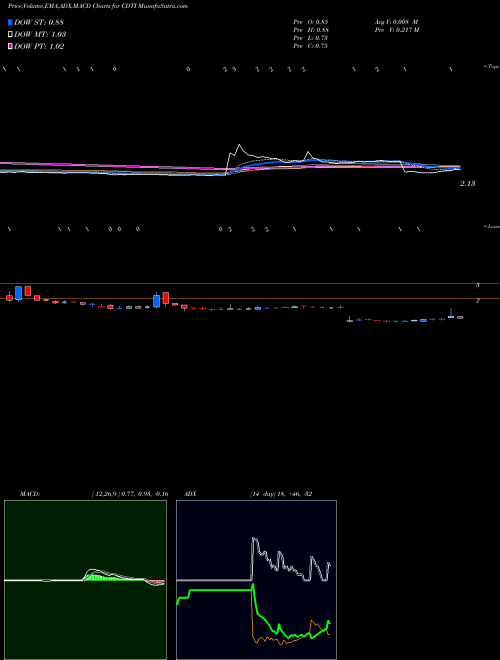Click the axis label 3 on candlestick chart
500x660 pixels.
coord(478,285)
